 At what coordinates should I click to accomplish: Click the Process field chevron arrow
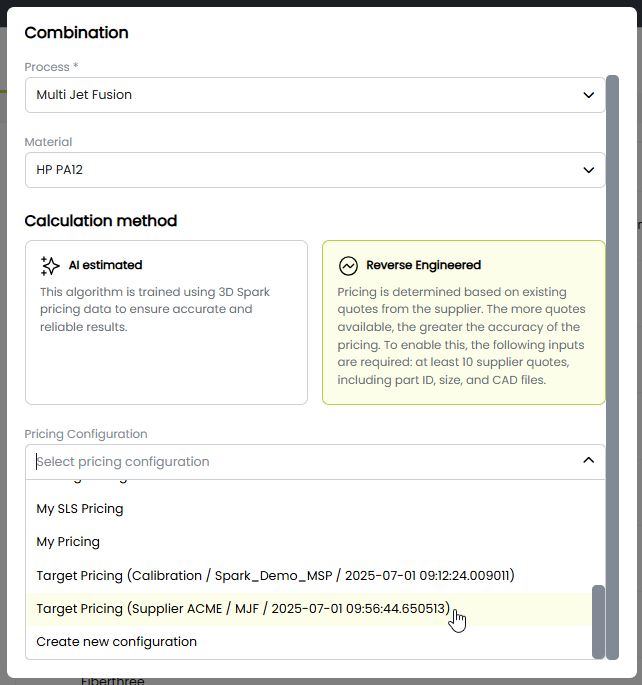coord(588,95)
